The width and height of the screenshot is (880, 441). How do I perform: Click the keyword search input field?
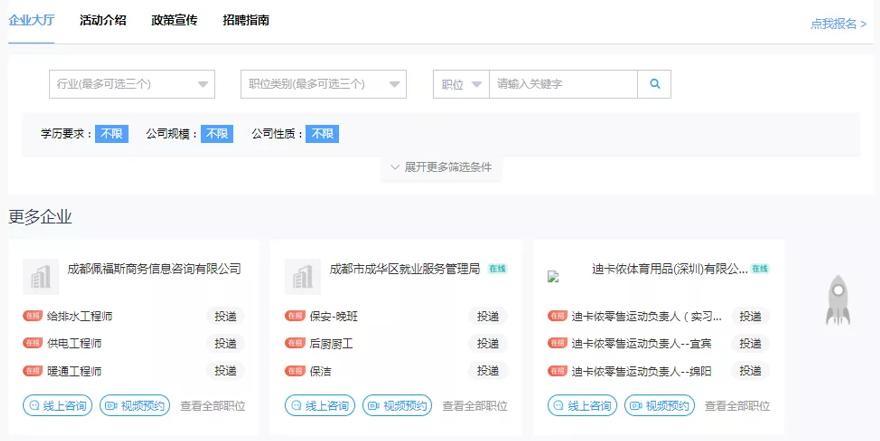click(563, 84)
